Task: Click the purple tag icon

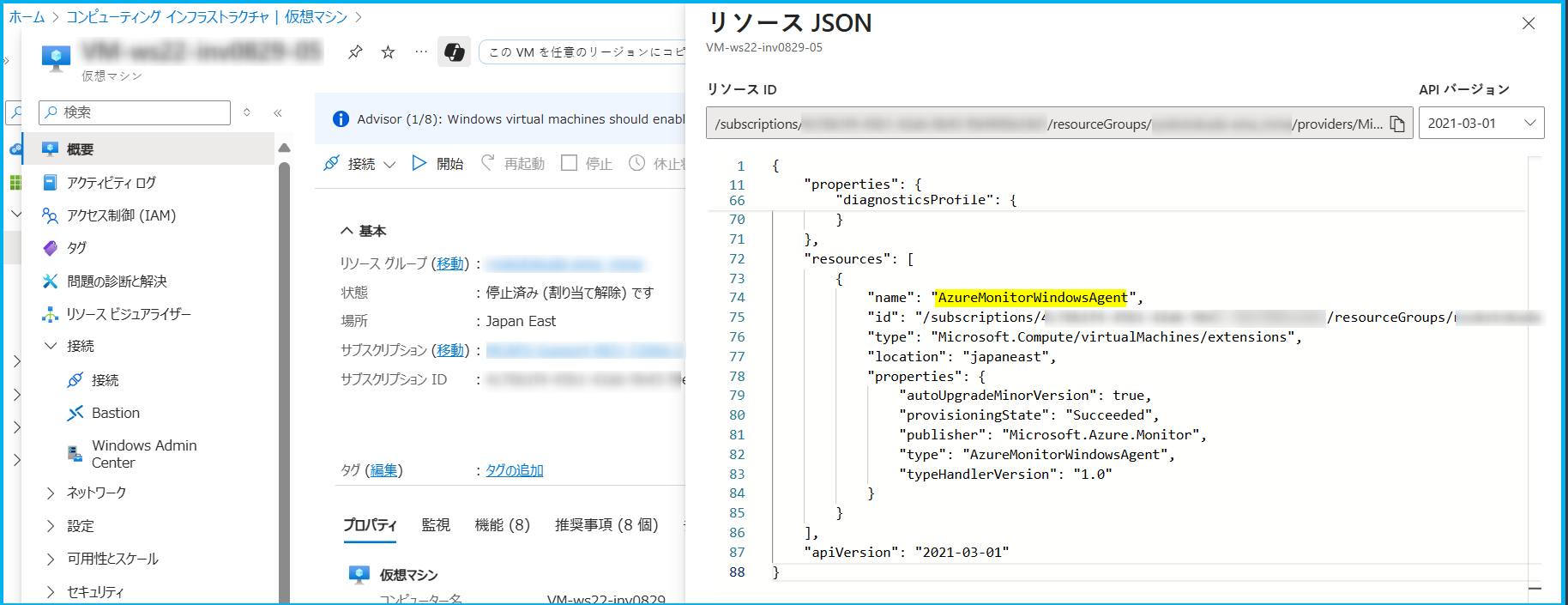Action: pyautogui.click(x=50, y=248)
